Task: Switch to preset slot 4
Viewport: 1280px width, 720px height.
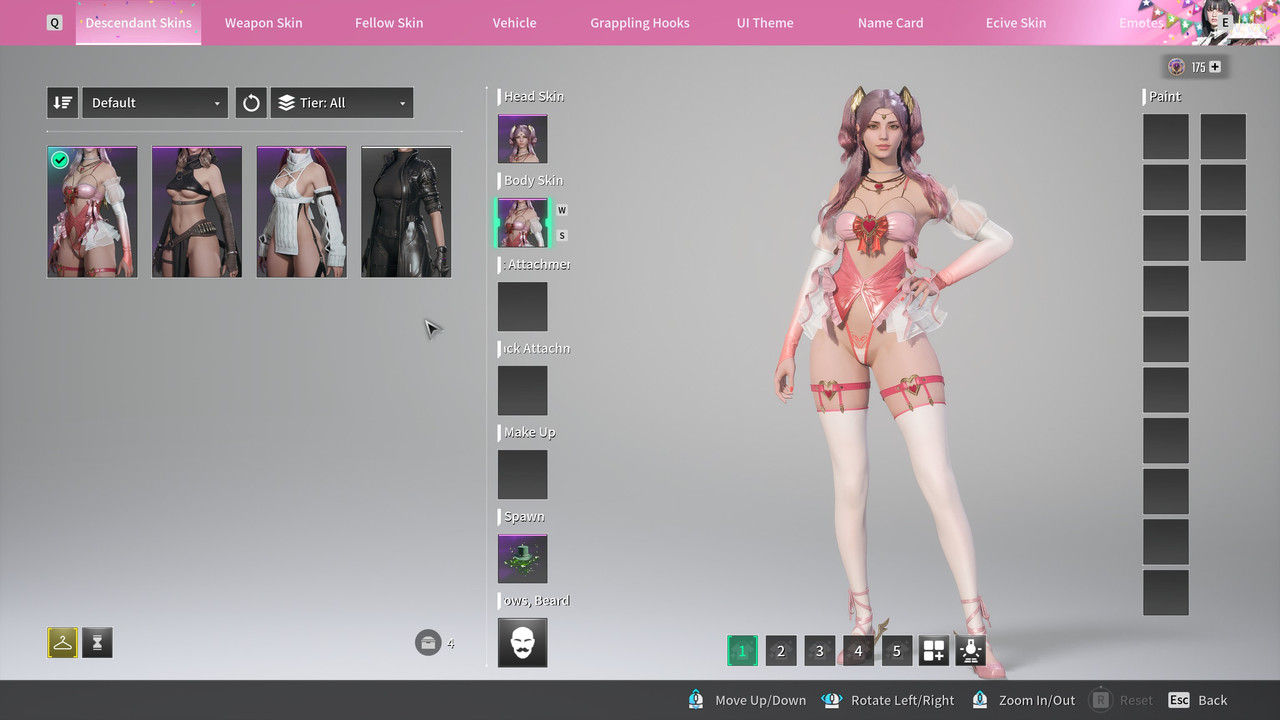Action: (858, 651)
